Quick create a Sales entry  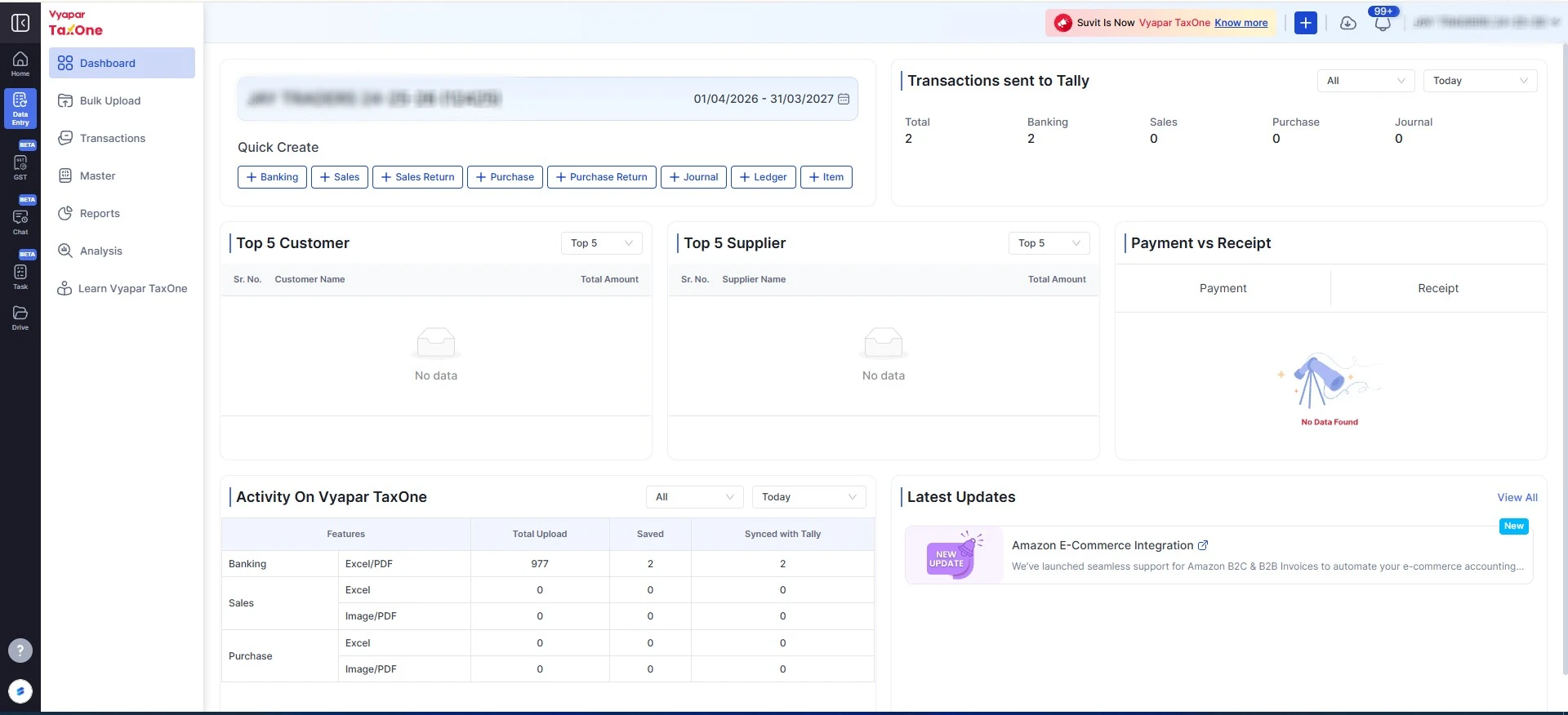[340, 177]
